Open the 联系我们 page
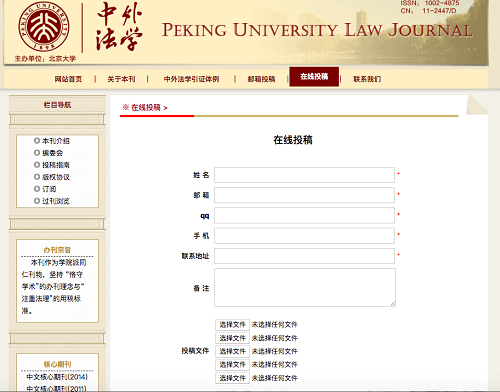500x392 pixels. pos(367,79)
